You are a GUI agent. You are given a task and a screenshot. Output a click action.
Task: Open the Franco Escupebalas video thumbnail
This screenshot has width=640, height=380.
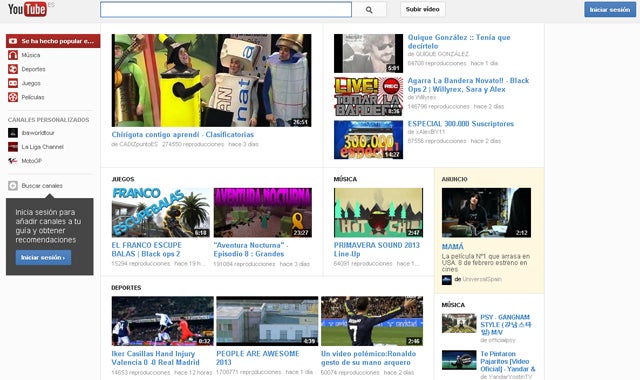[x=161, y=213]
